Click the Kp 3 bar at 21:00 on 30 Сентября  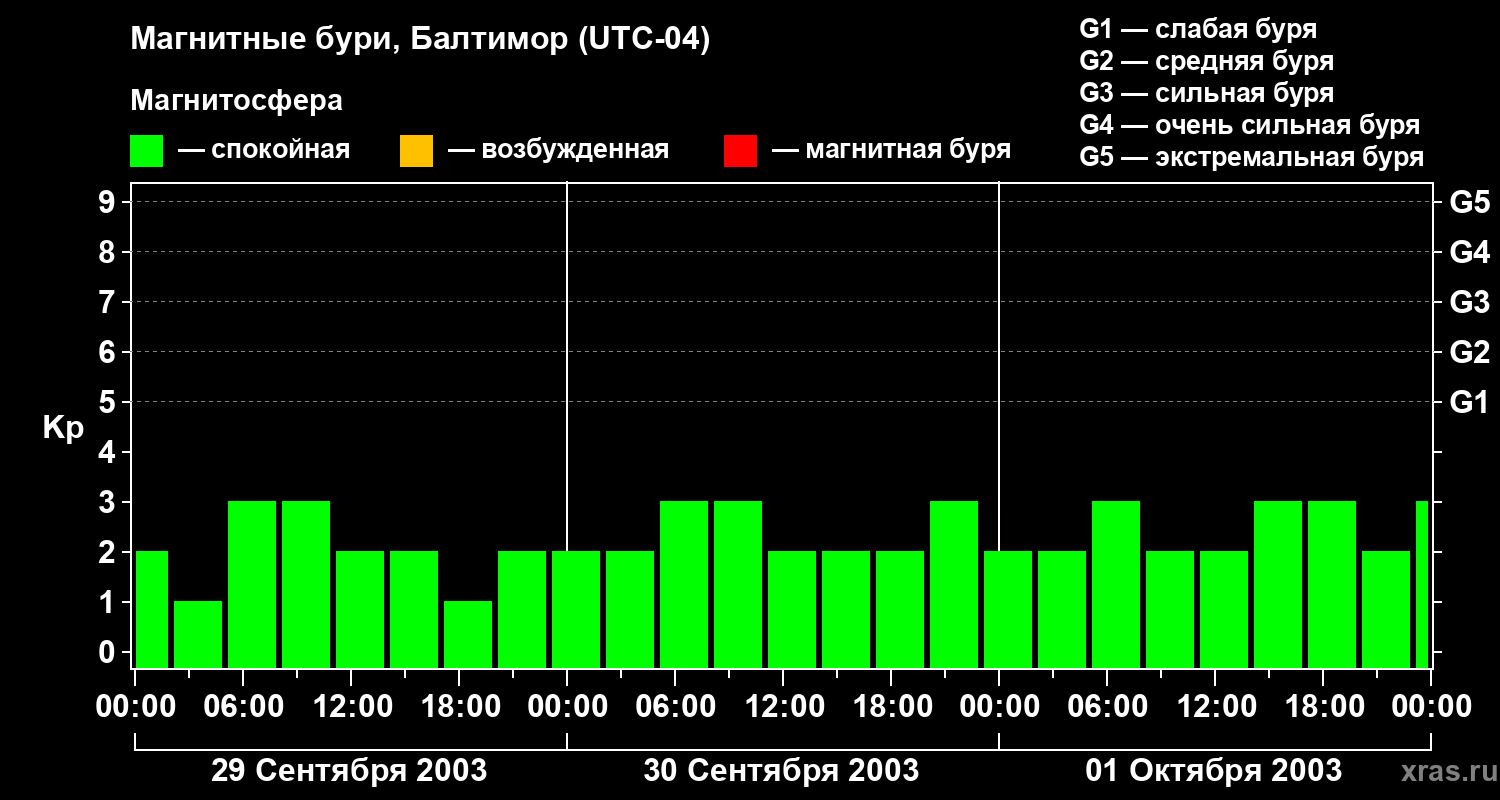point(954,584)
